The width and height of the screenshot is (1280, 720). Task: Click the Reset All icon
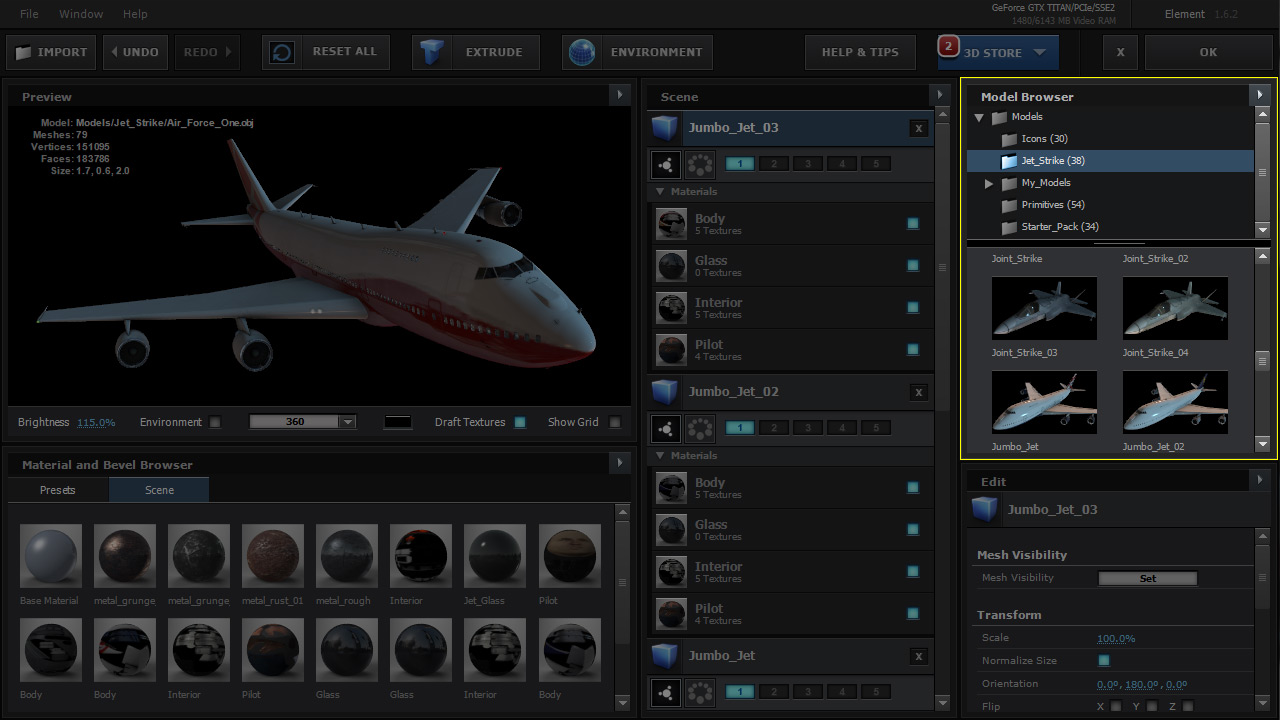click(280, 51)
